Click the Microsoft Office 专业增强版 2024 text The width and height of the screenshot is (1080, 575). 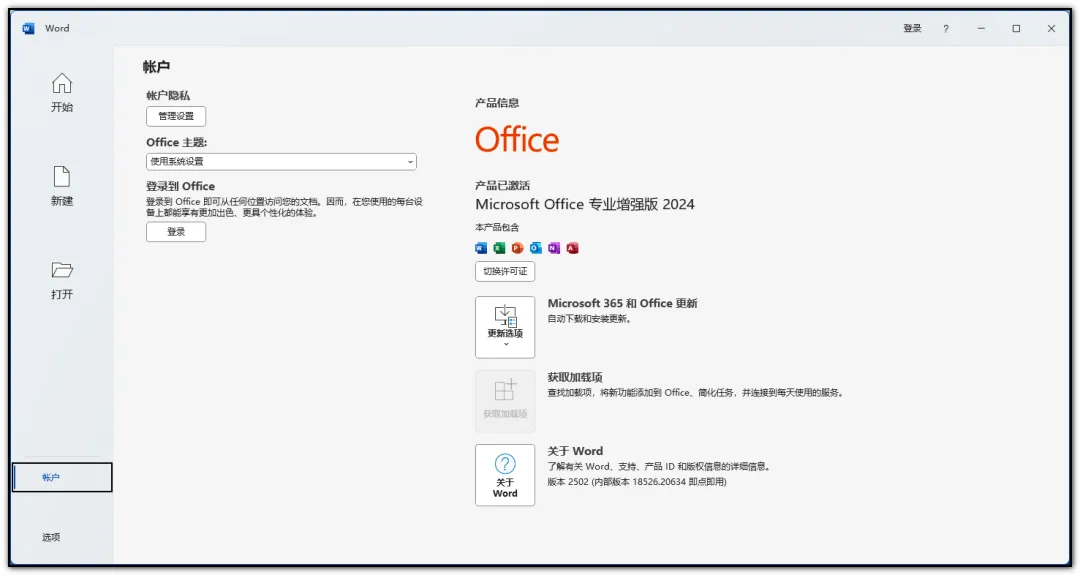pos(585,205)
